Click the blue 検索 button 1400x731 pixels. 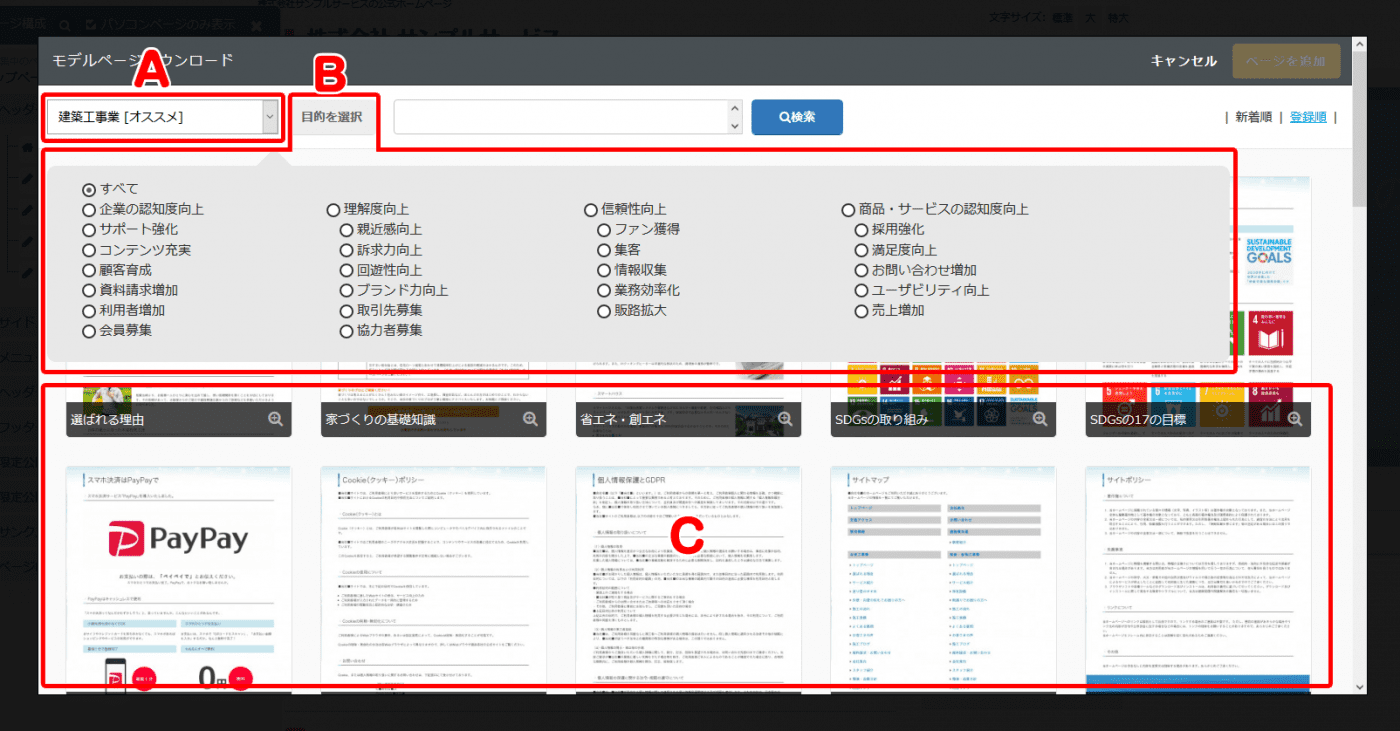(797, 117)
